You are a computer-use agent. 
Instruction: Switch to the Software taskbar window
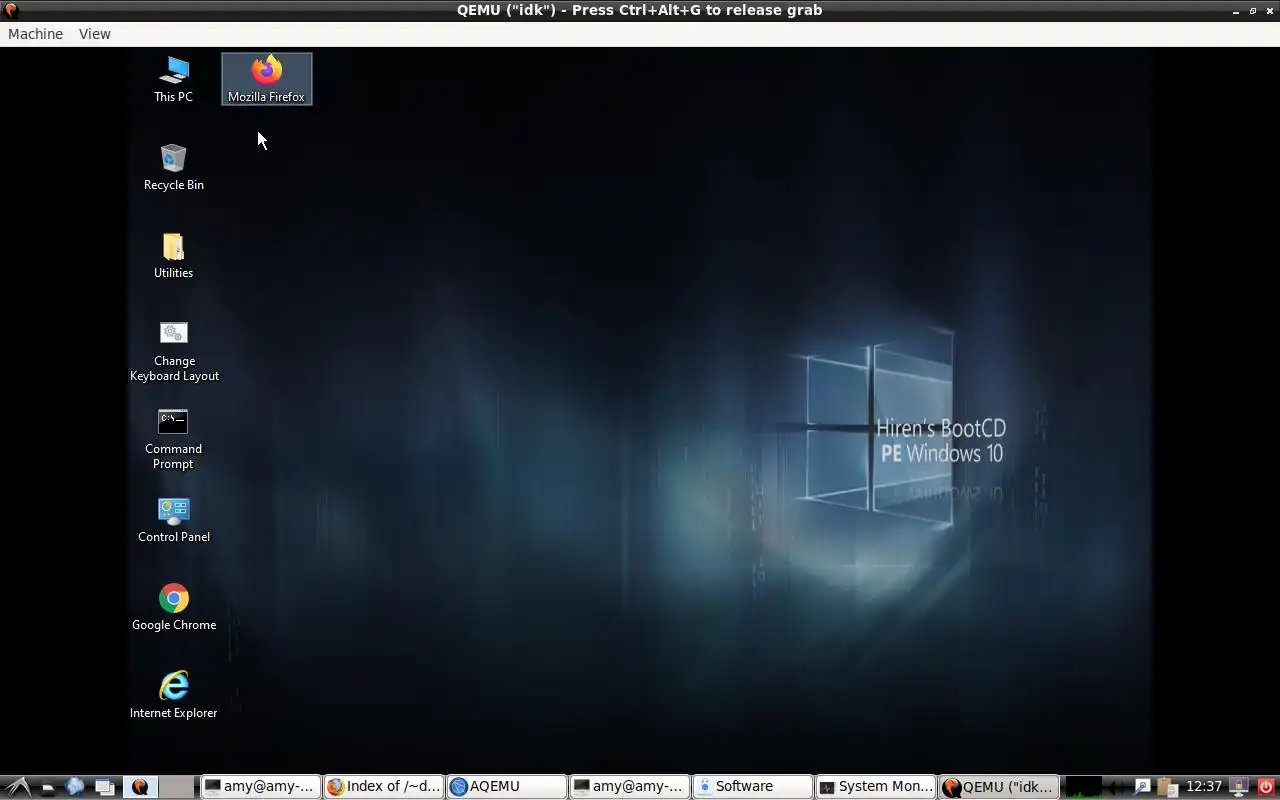[752, 787]
